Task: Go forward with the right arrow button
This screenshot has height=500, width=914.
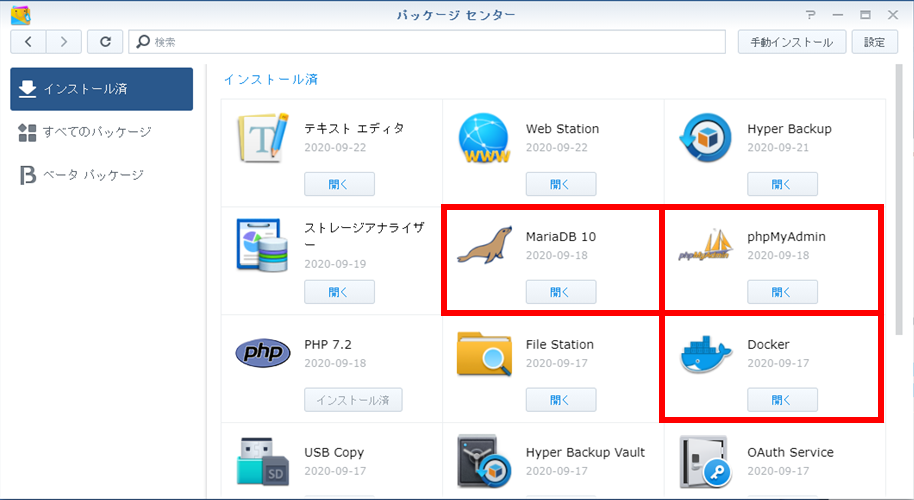Action: (x=64, y=42)
